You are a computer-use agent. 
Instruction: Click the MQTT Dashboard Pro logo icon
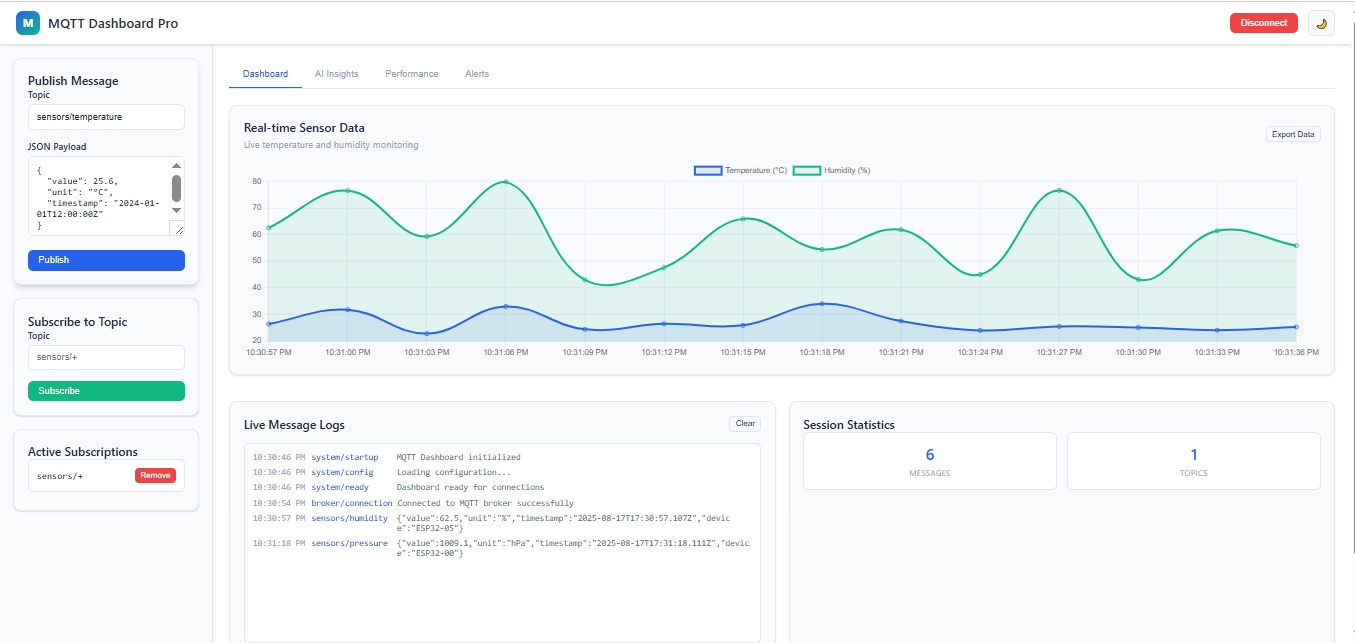click(x=28, y=23)
